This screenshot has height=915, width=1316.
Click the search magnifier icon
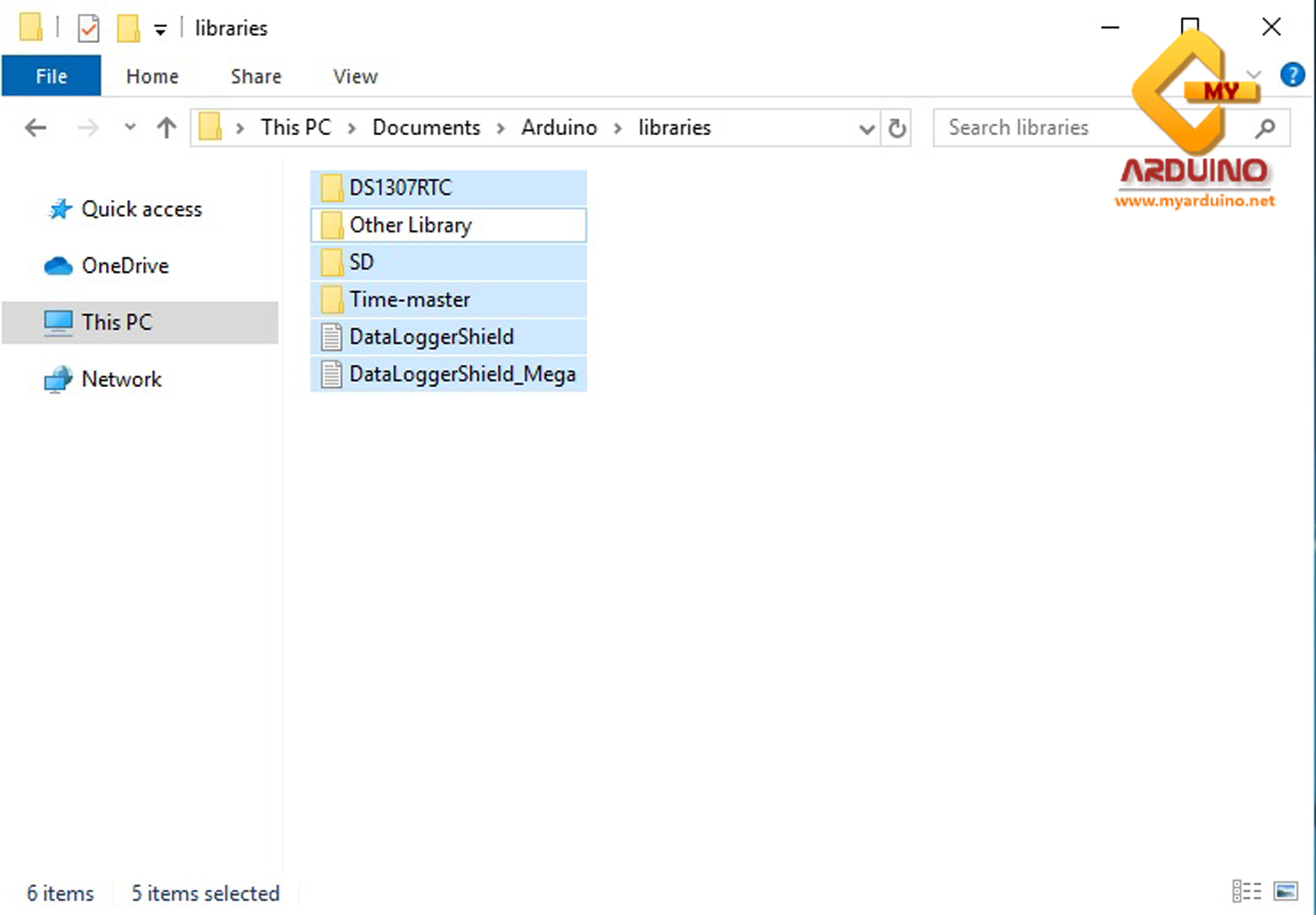tap(1264, 128)
